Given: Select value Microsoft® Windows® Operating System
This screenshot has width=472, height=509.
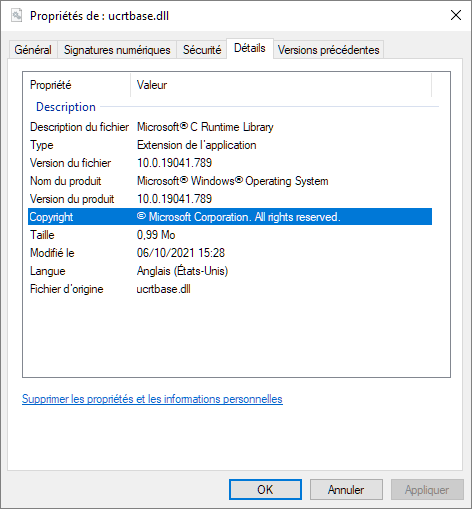Looking at the screenshot, I should click(233, 181).
